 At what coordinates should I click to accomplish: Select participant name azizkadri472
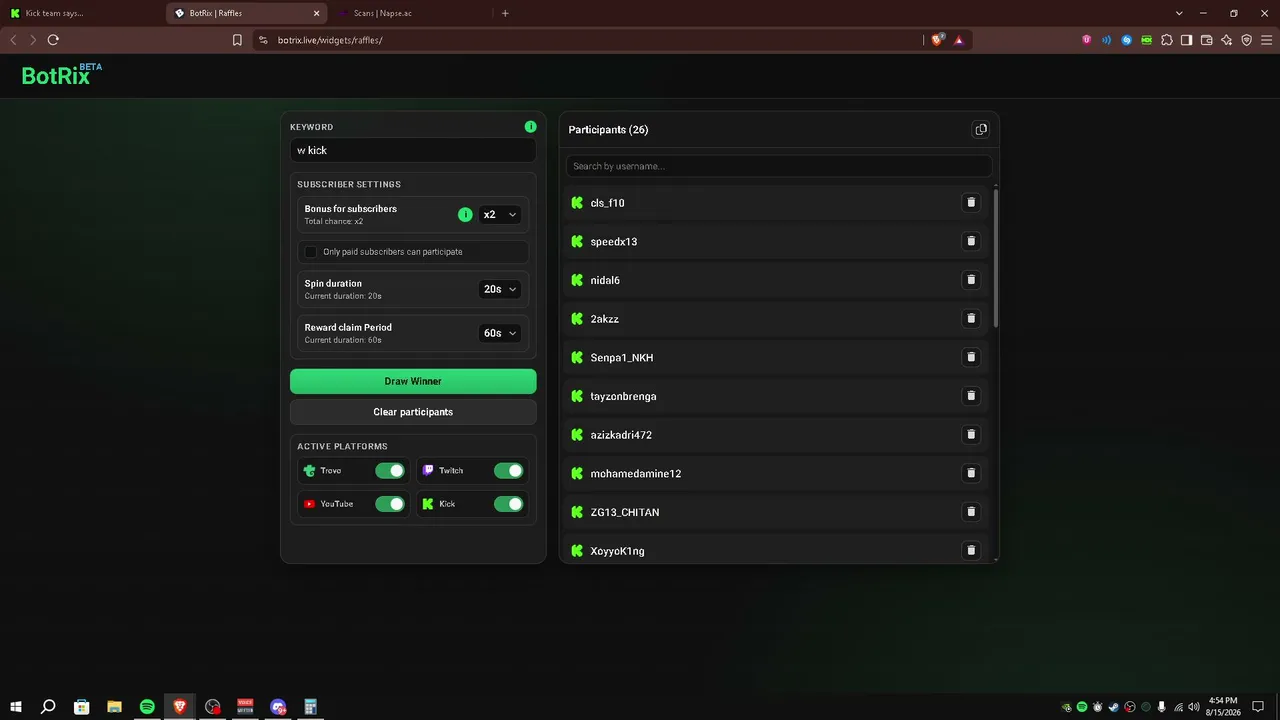621,435
